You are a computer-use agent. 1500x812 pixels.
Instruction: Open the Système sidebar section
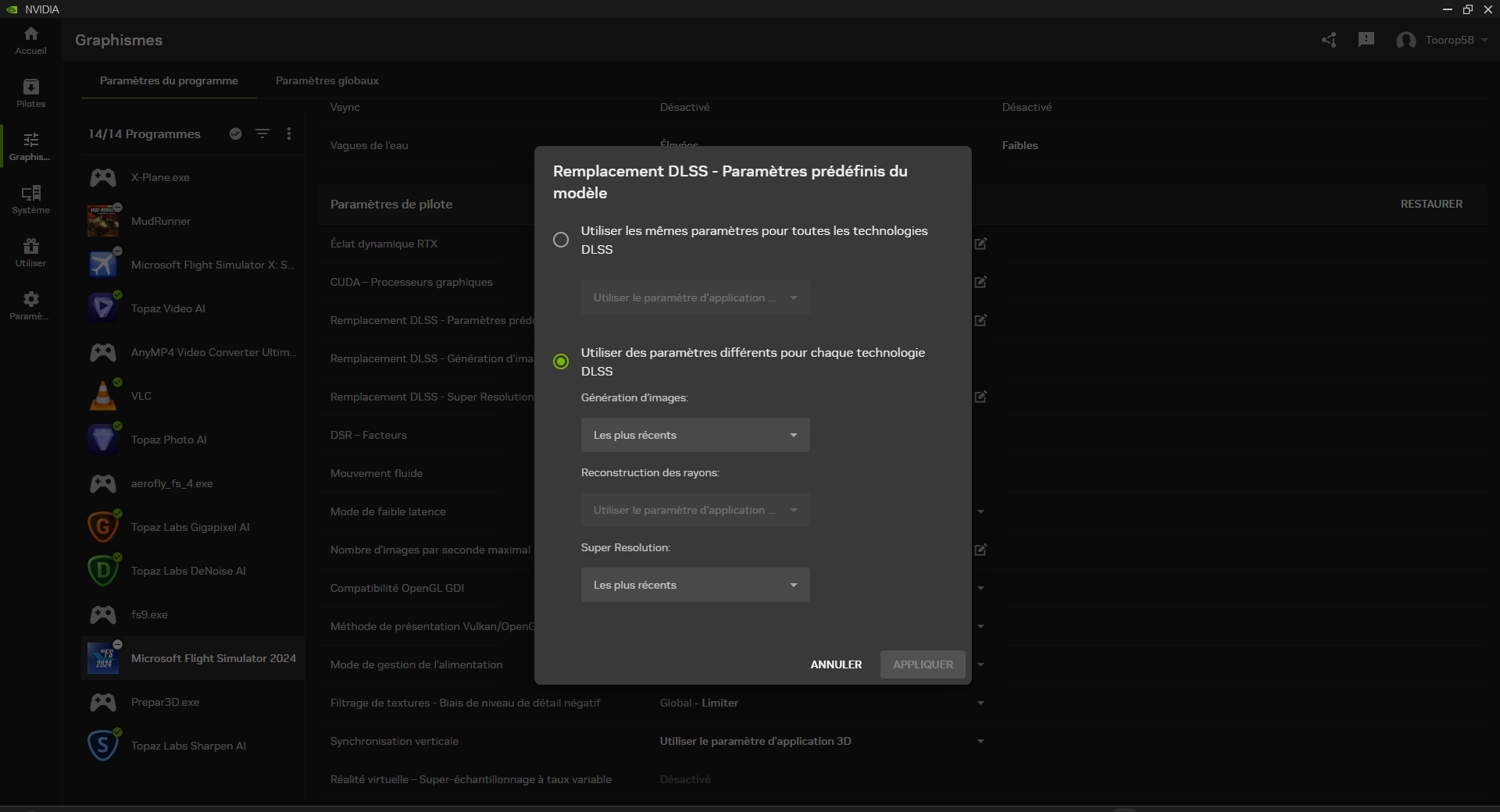tap(30, 200)
